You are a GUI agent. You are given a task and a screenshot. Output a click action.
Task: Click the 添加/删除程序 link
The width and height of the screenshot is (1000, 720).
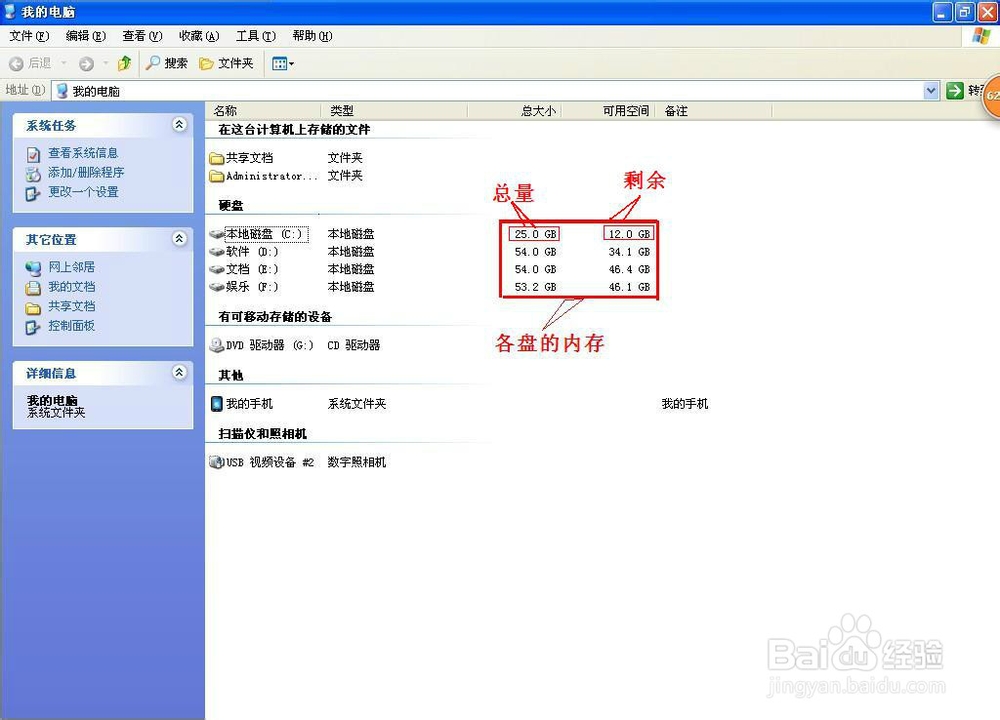pos(86,173)
